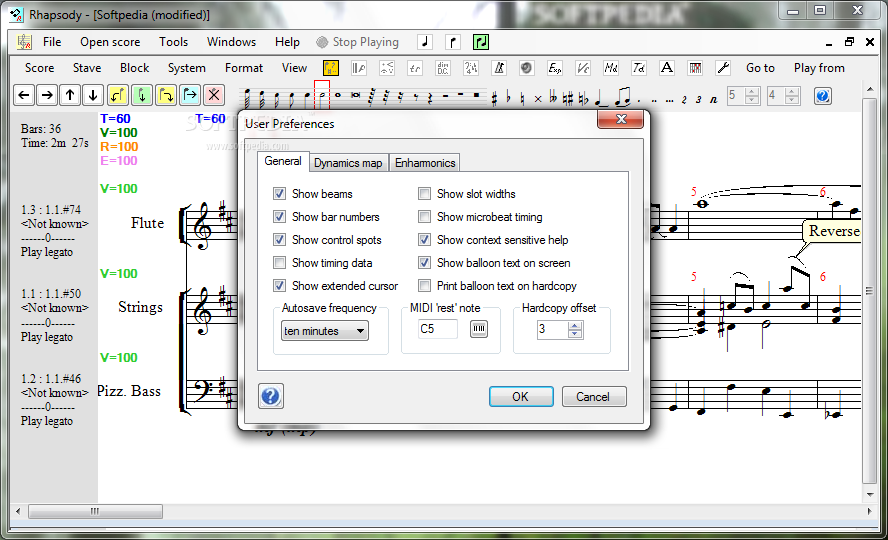Open the text 'A' tool
This screenshot has height=540, width=888.
point(667,68)
